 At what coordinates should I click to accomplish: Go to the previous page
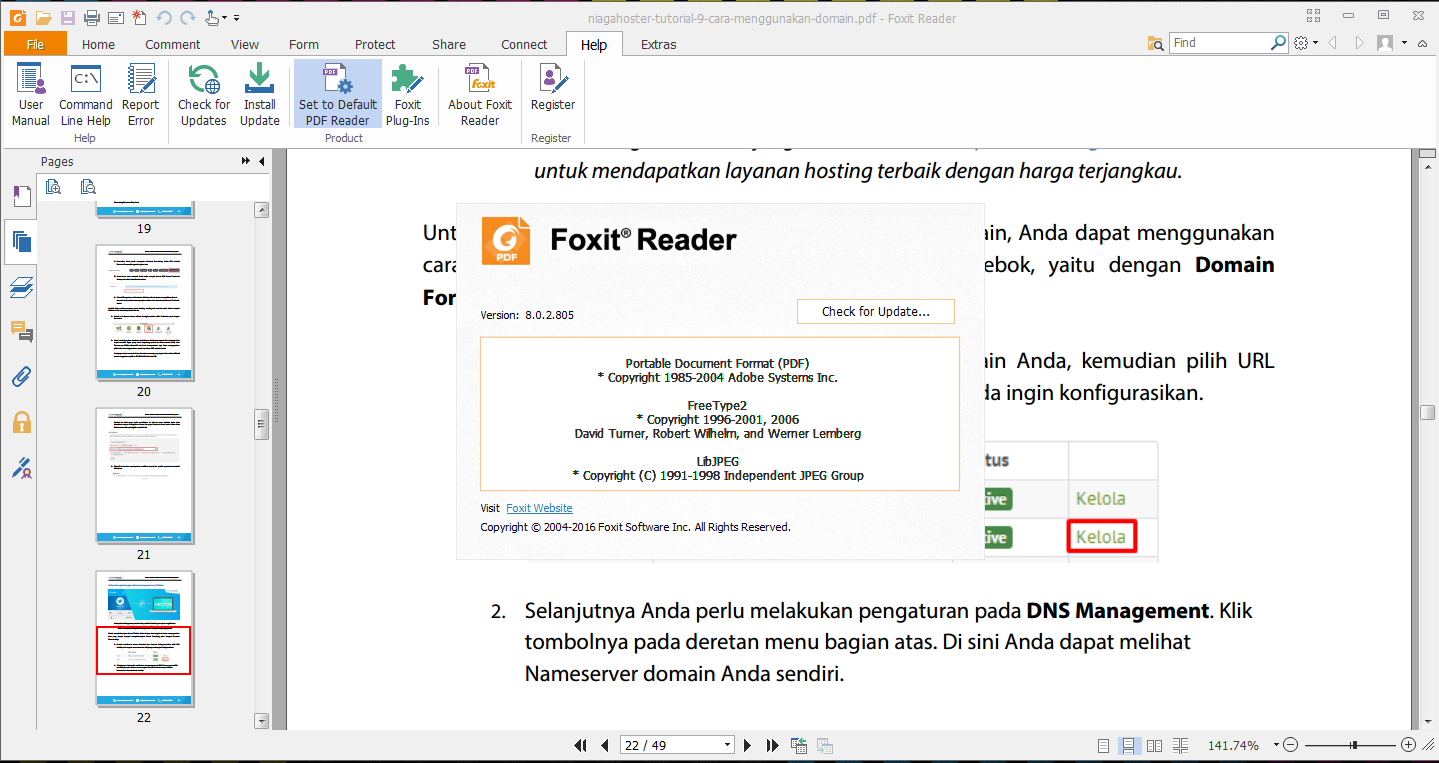(604, 745)
